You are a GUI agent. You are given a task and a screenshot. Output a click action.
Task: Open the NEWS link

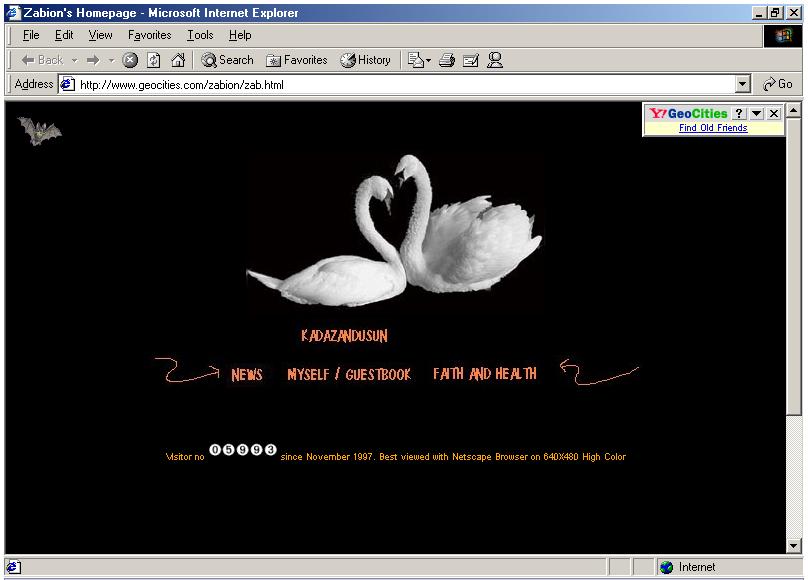[247, 374]
